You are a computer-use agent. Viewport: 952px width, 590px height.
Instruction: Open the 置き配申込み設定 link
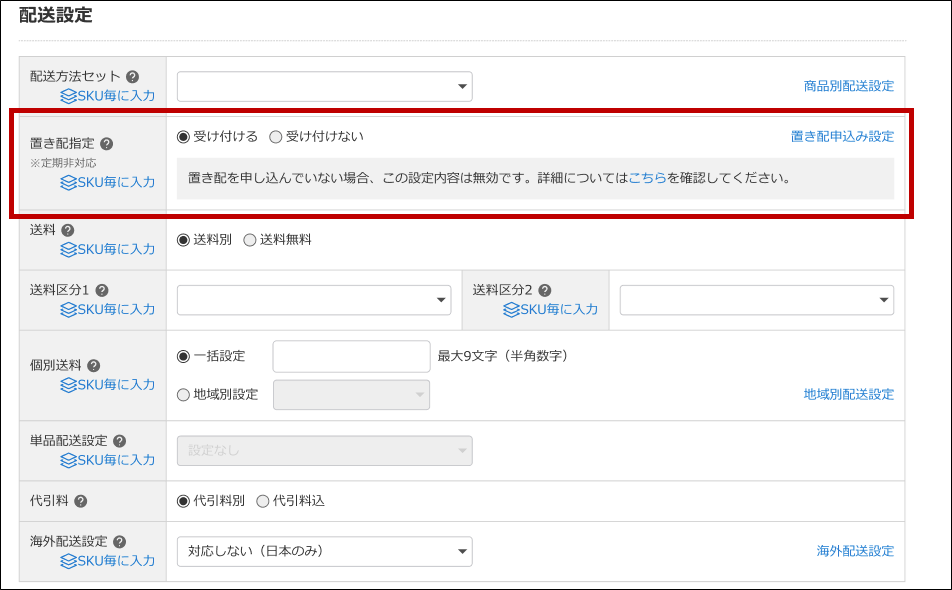(842, 137)
